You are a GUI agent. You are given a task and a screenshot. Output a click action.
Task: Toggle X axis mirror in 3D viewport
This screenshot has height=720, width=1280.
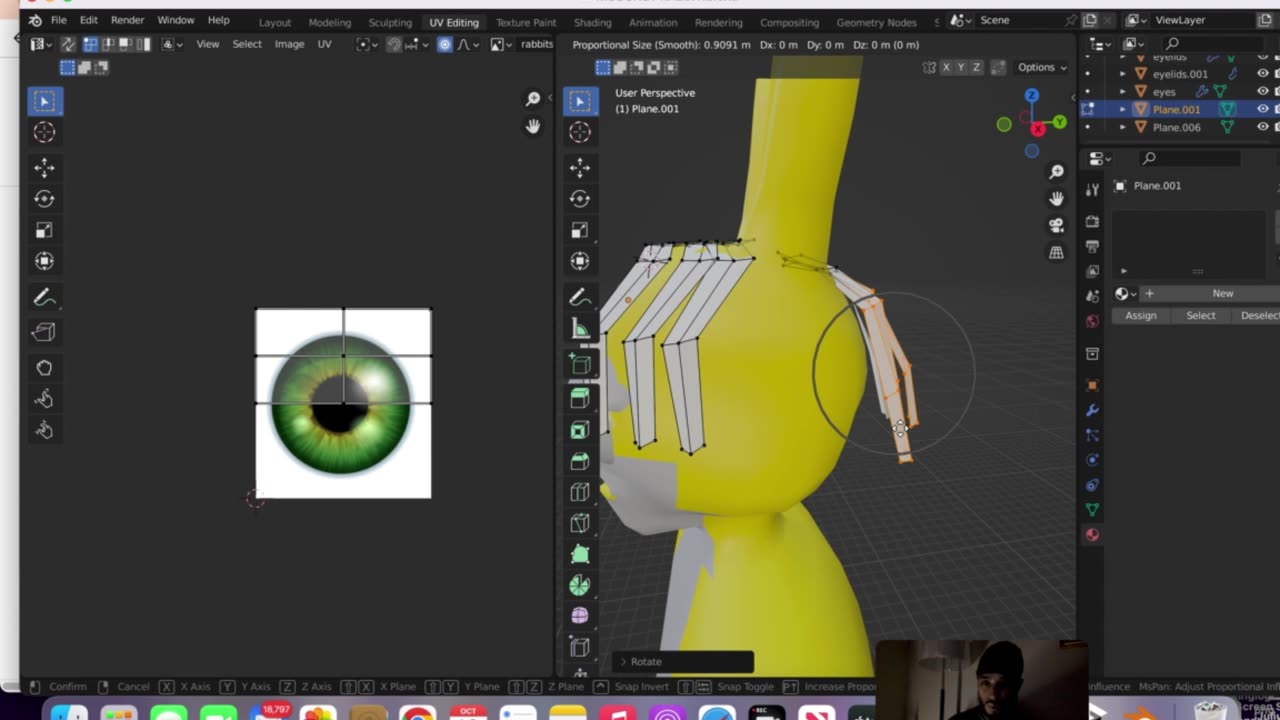(946, 67)
